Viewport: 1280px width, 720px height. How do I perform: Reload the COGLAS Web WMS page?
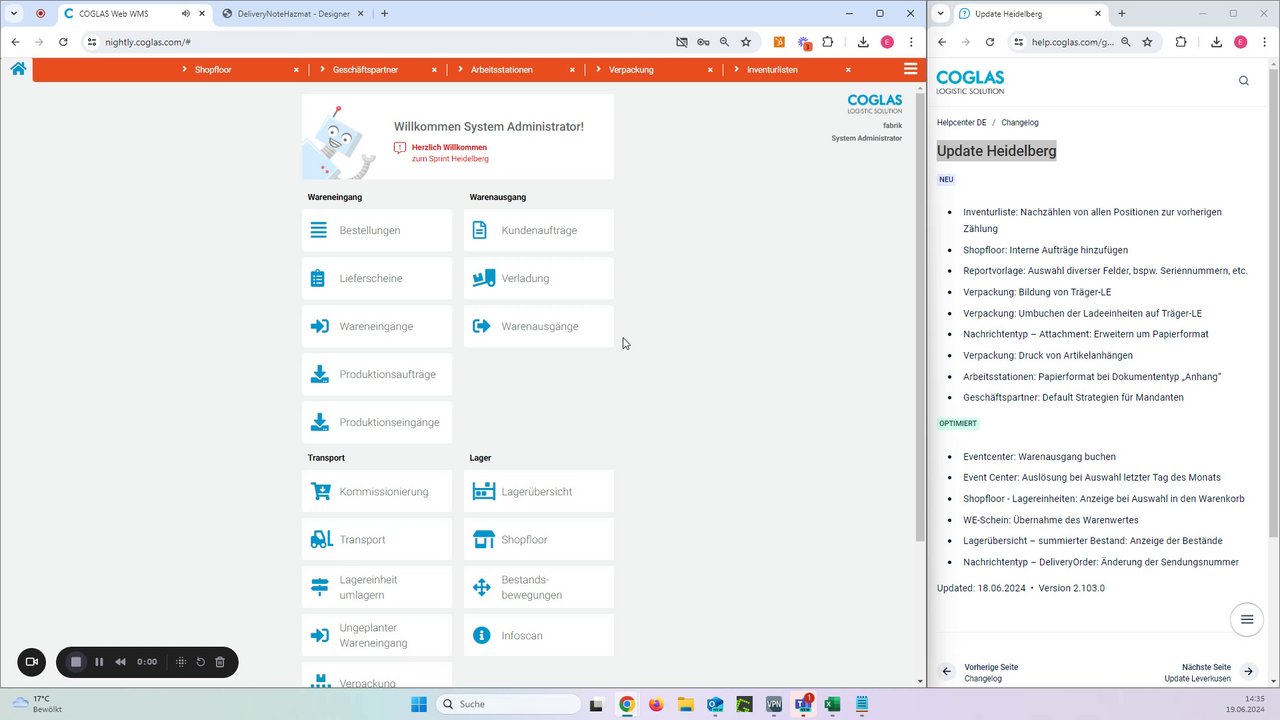[x=63, y=42]
